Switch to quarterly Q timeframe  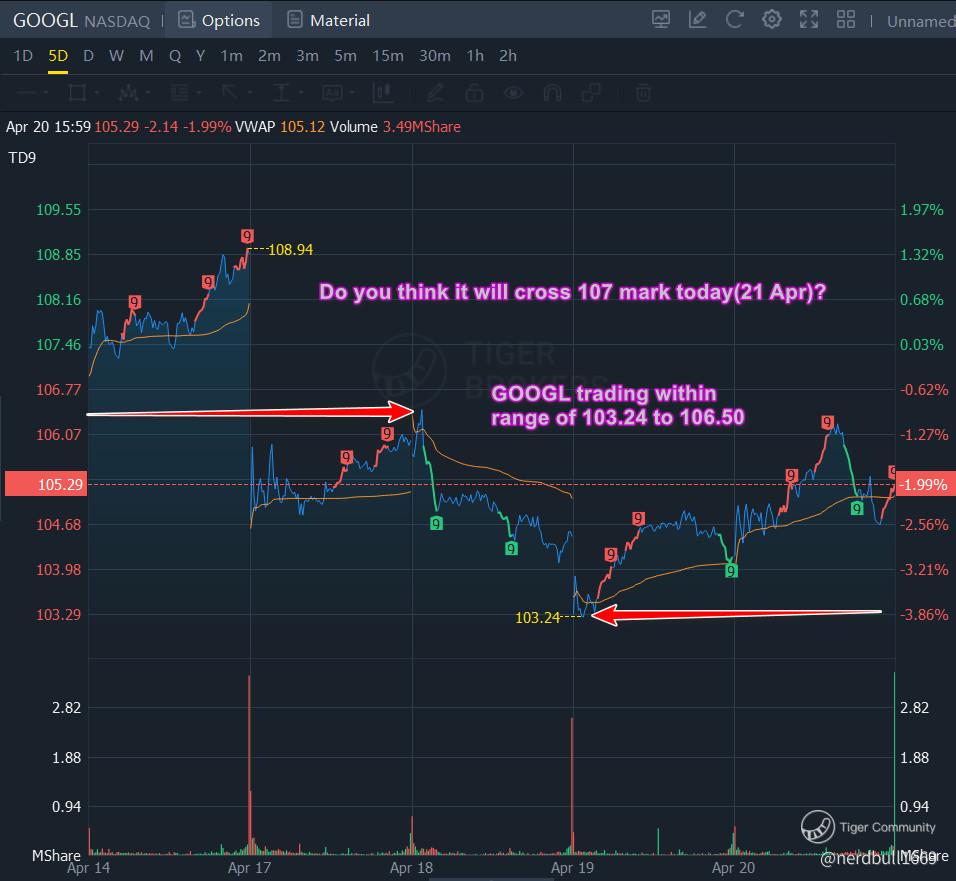click(175, 56)
